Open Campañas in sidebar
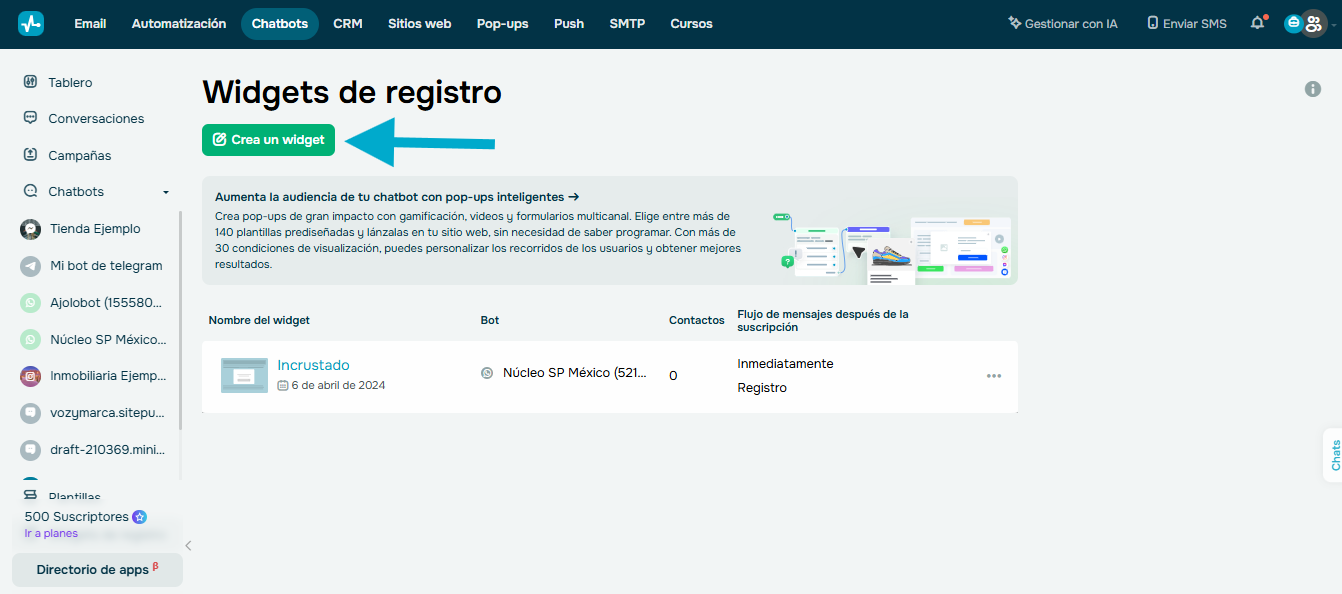Image resolution: width=1342 pixels, height=594 pixels. (x=80, y=155)
